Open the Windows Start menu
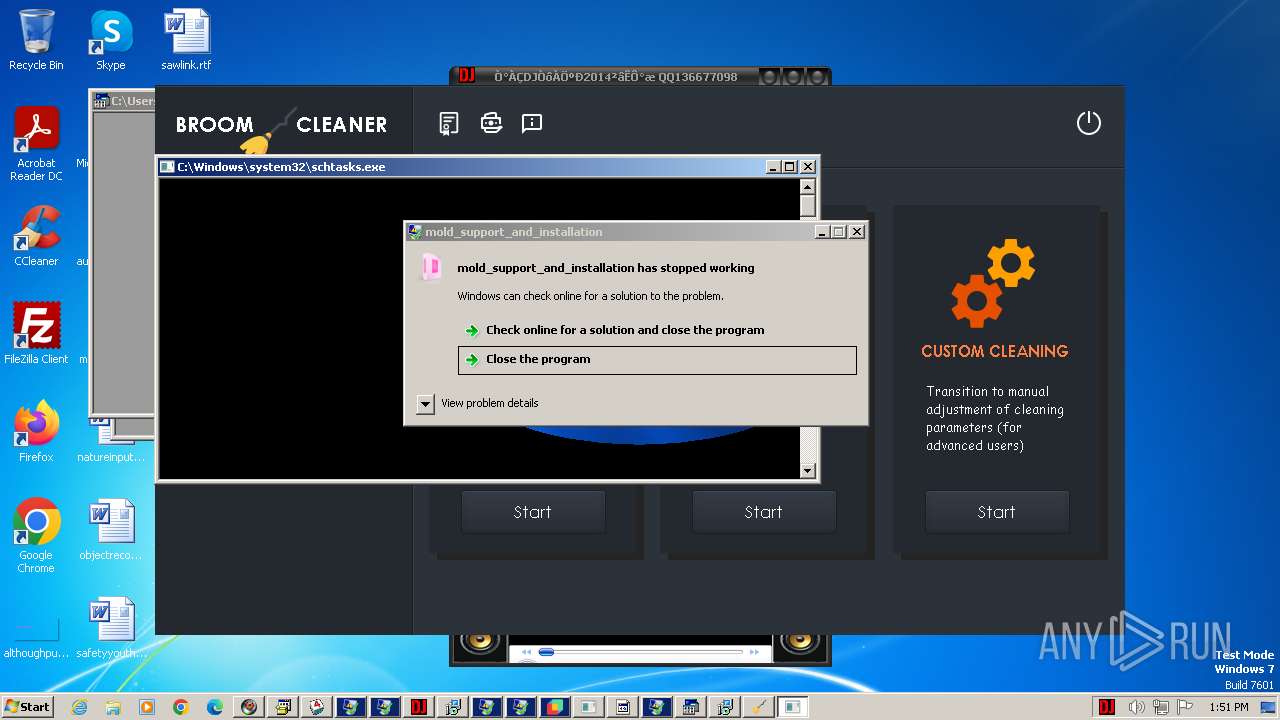The width and height of the screenshot is (1280, 720). coord(27,706)
